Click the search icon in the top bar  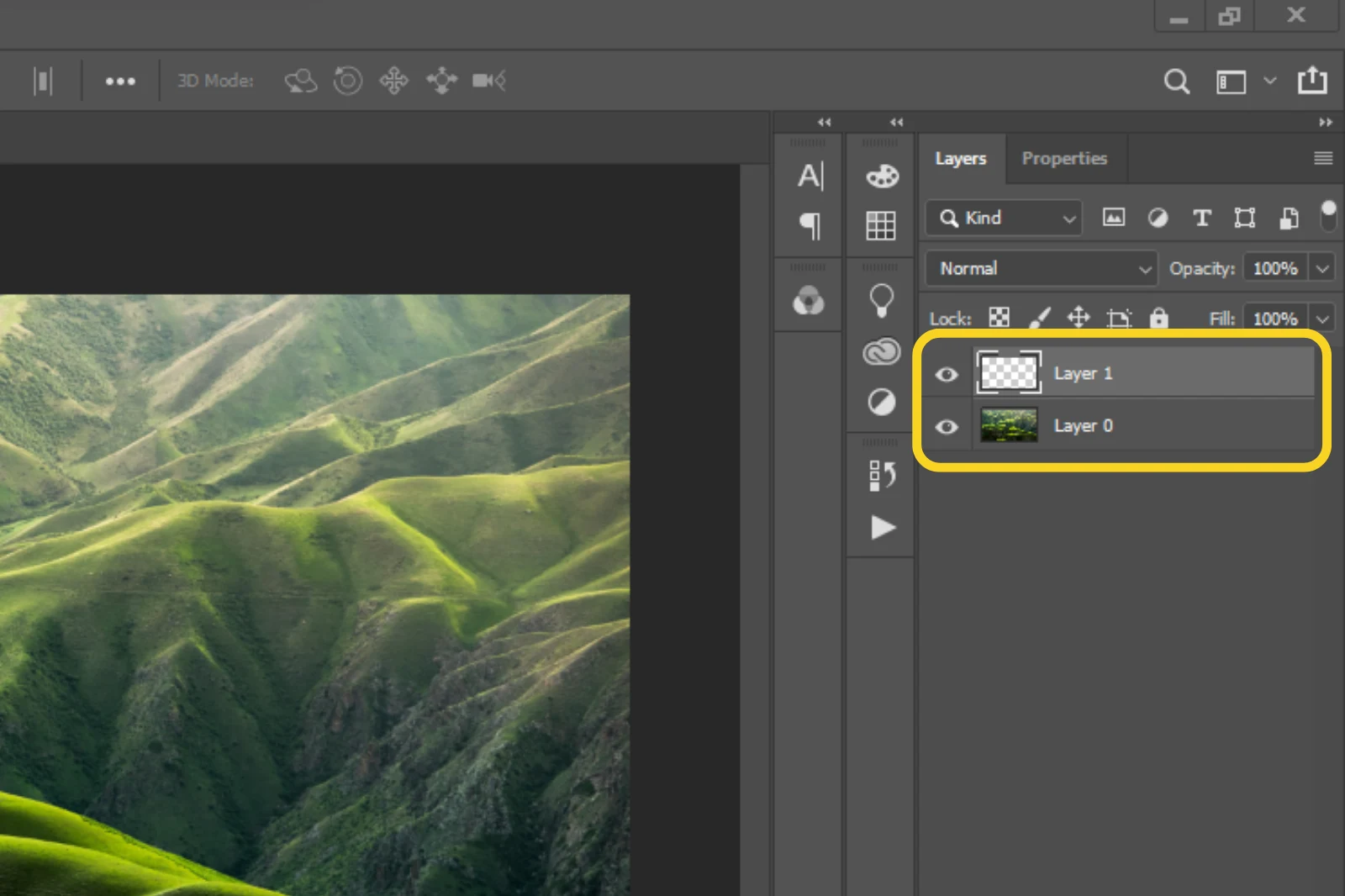[1177, 82]
